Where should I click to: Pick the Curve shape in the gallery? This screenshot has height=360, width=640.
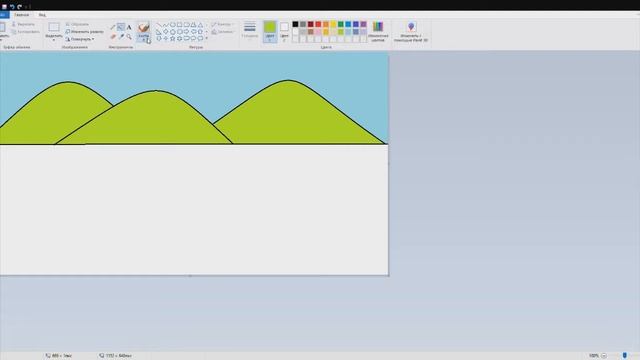(x=166, y=24)
